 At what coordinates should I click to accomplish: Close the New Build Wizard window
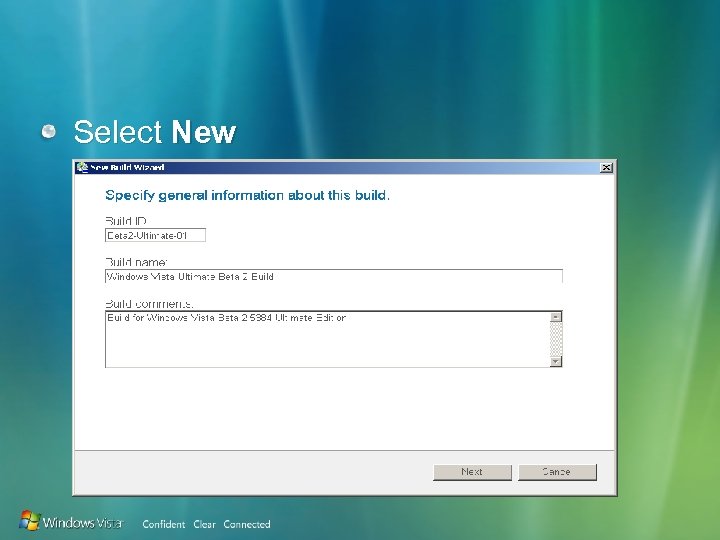[x=606, y=168]
